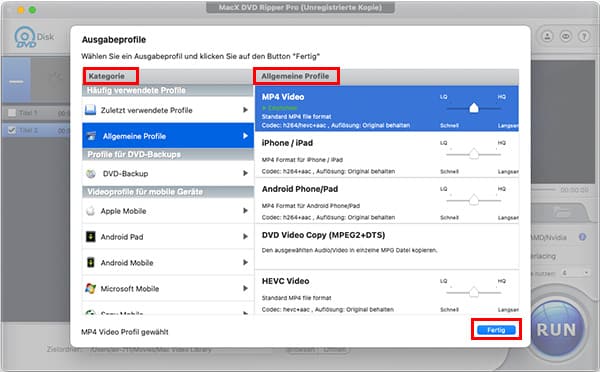600x372 pixels.
Task: Adjust iPhone / iPad quality slider
Action: pos(474,154)
